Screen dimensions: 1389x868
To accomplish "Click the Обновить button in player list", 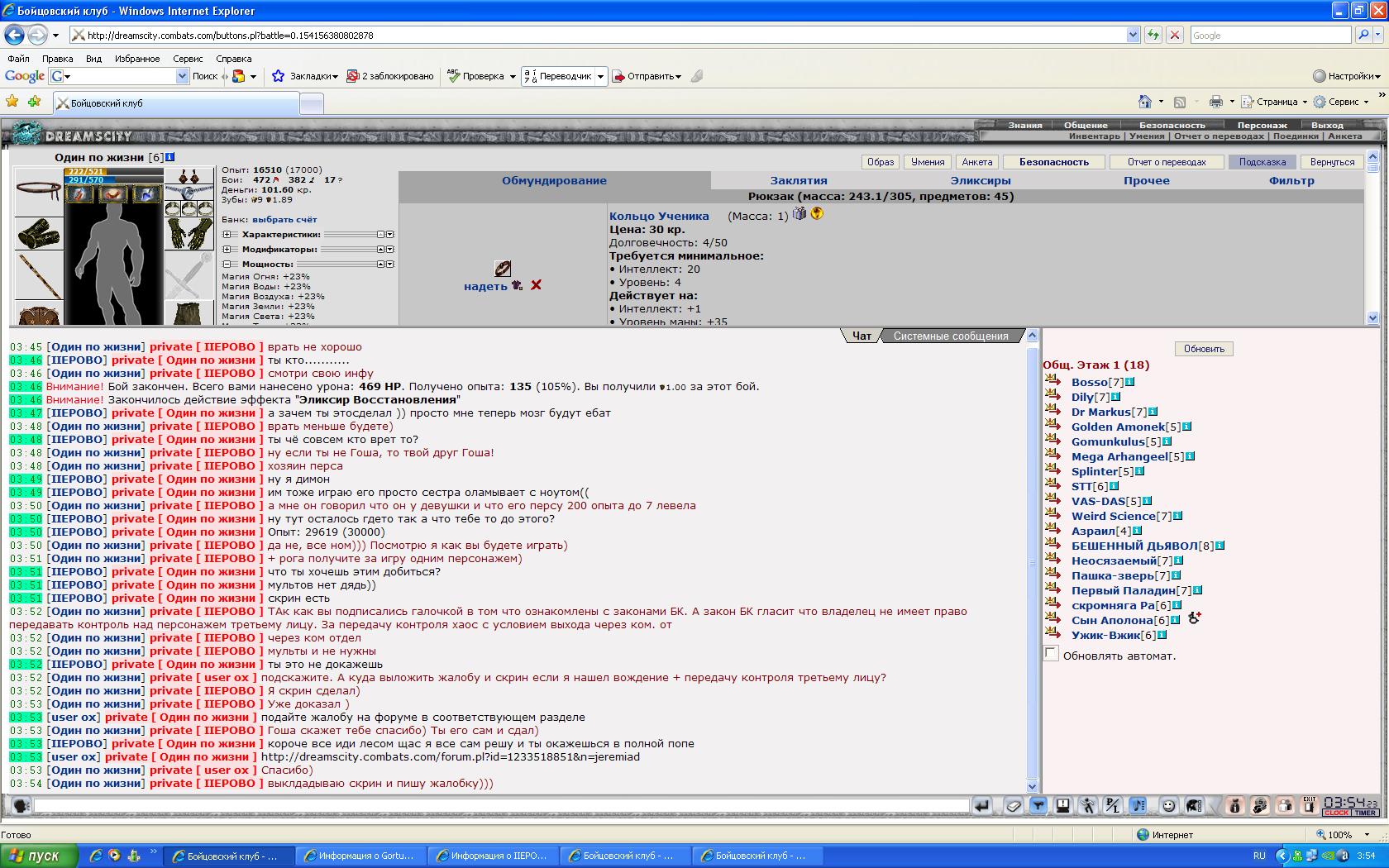I will click(1204, 349).
